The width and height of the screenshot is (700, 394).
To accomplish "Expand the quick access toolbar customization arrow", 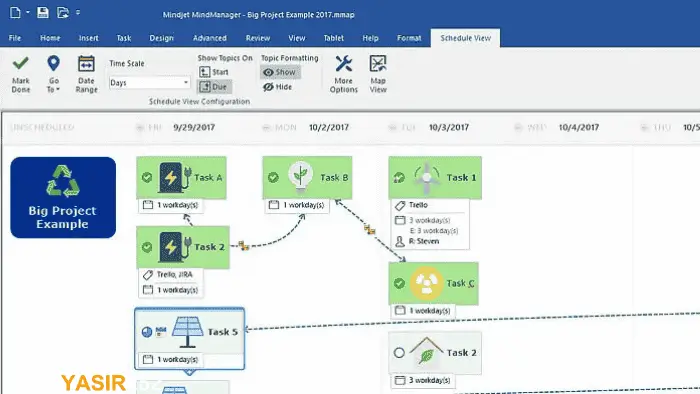I will click(x=78, y=12).
